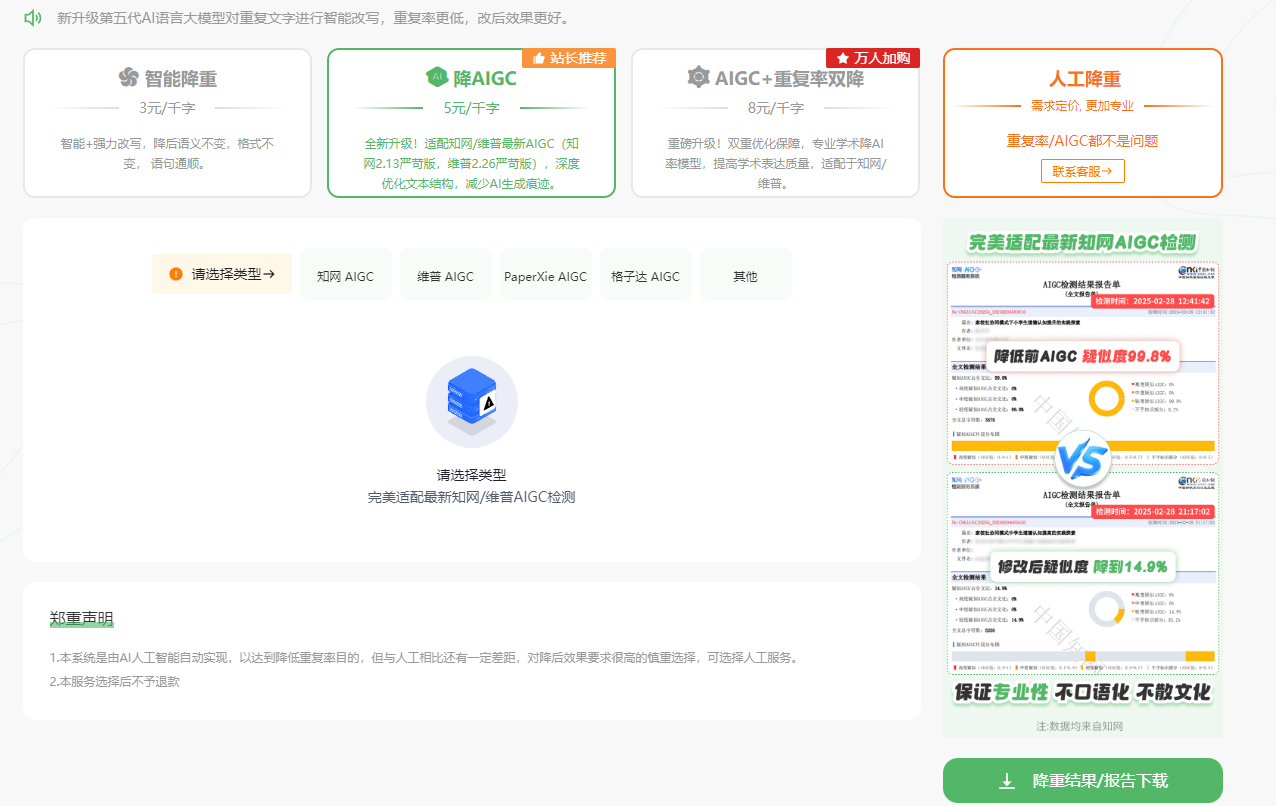Click the green AI hexagon icon

click(436, 77)
